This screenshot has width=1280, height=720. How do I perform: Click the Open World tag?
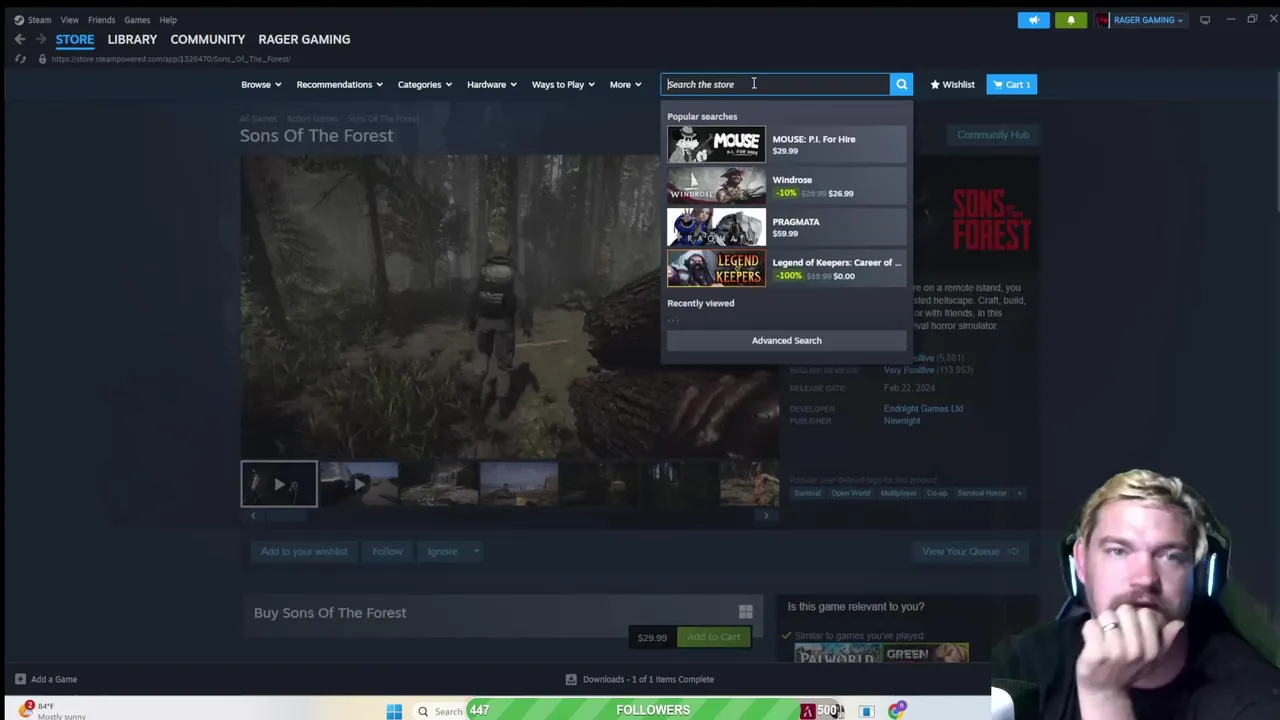[851, 493]
